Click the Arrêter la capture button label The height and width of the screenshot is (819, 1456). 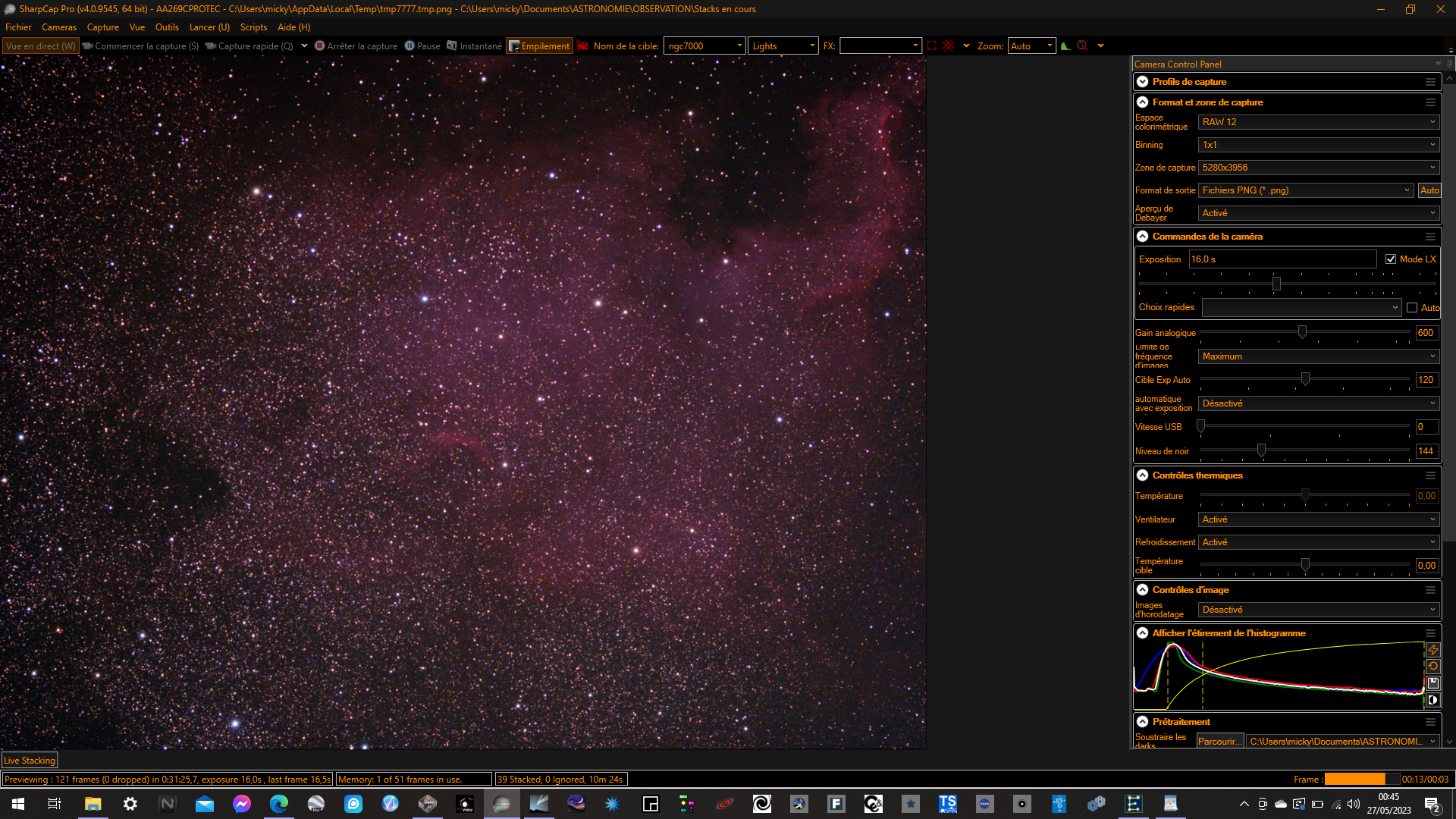click(x=362, y=46)
